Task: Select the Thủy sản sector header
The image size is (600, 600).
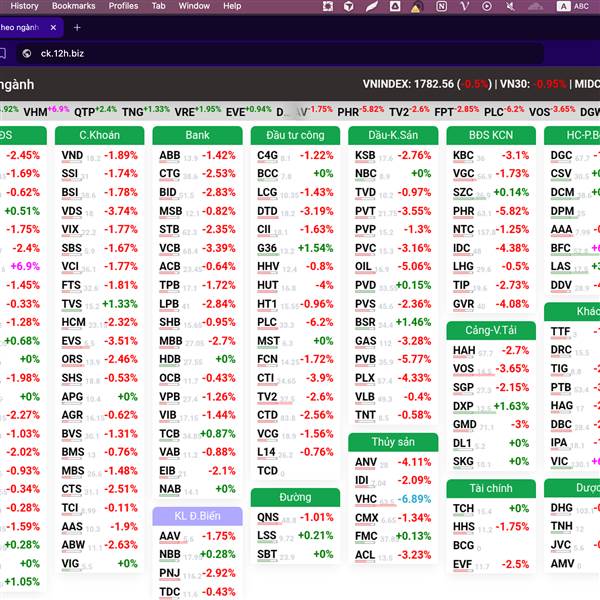Action: click(x=393, y=442)
